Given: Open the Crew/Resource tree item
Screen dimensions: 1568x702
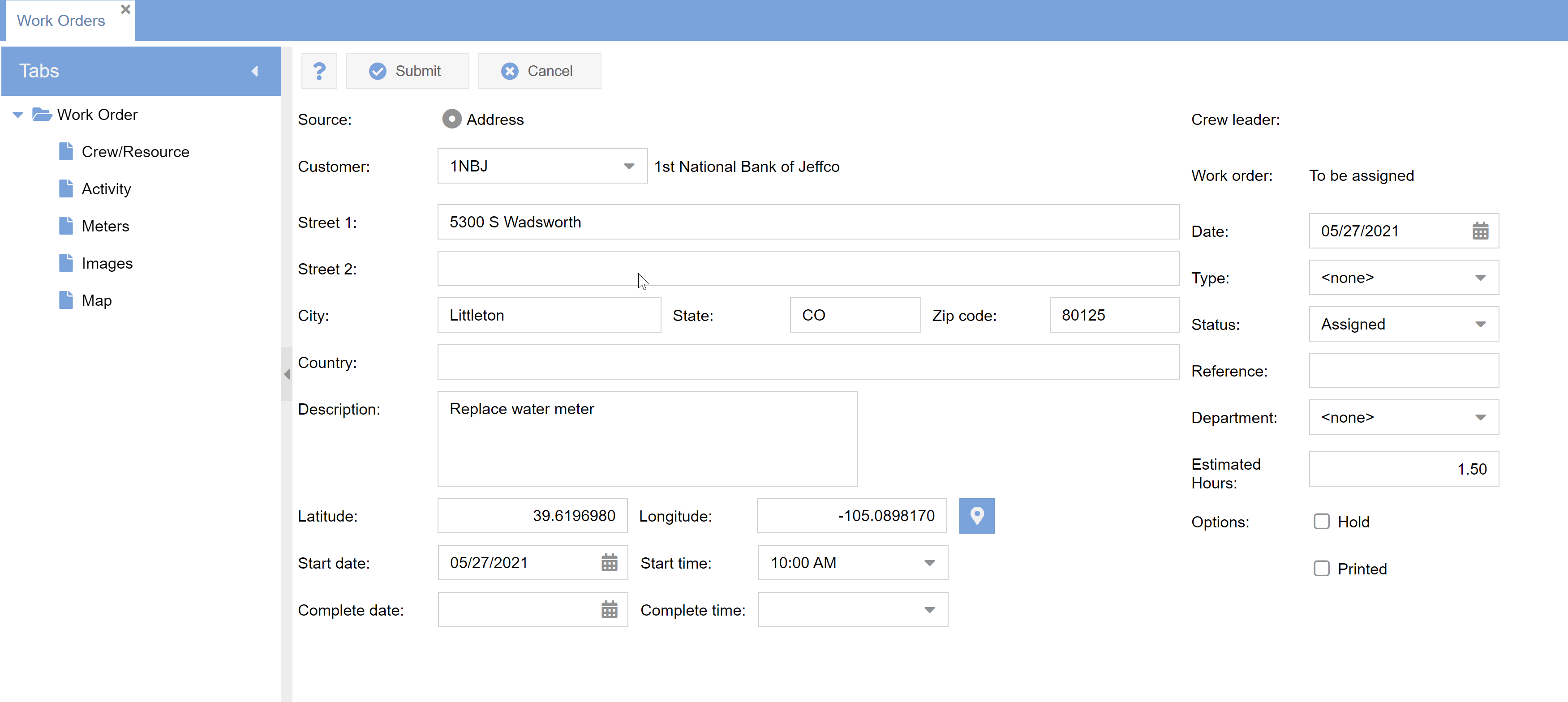Looking at the screenshot, I should coord(135,151).
